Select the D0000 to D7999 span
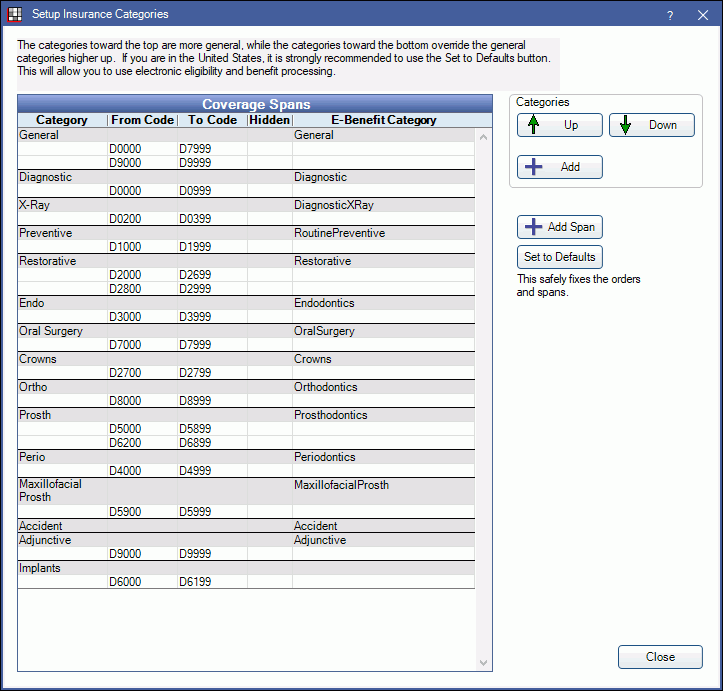 pos(246,149)
